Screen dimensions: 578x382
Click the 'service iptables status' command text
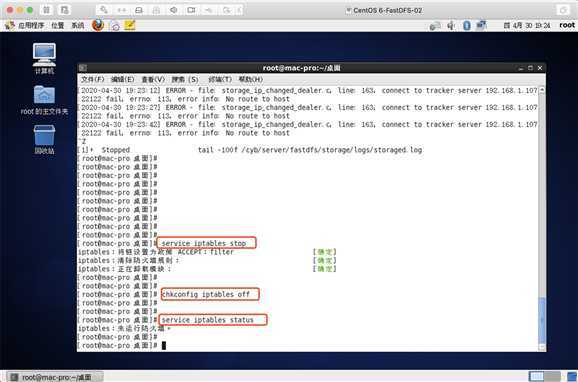tap(208, 320)
